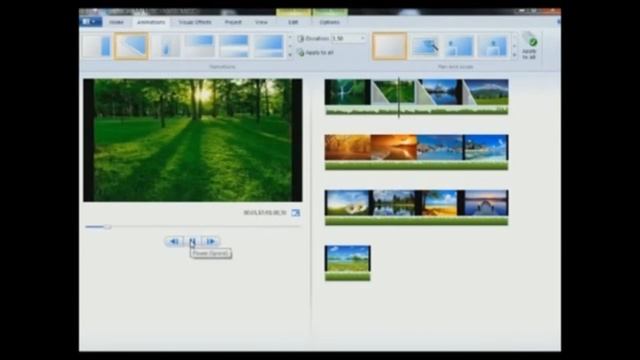
Task: Open the Edit tab under Video Tools
Action: coord(293,22)
